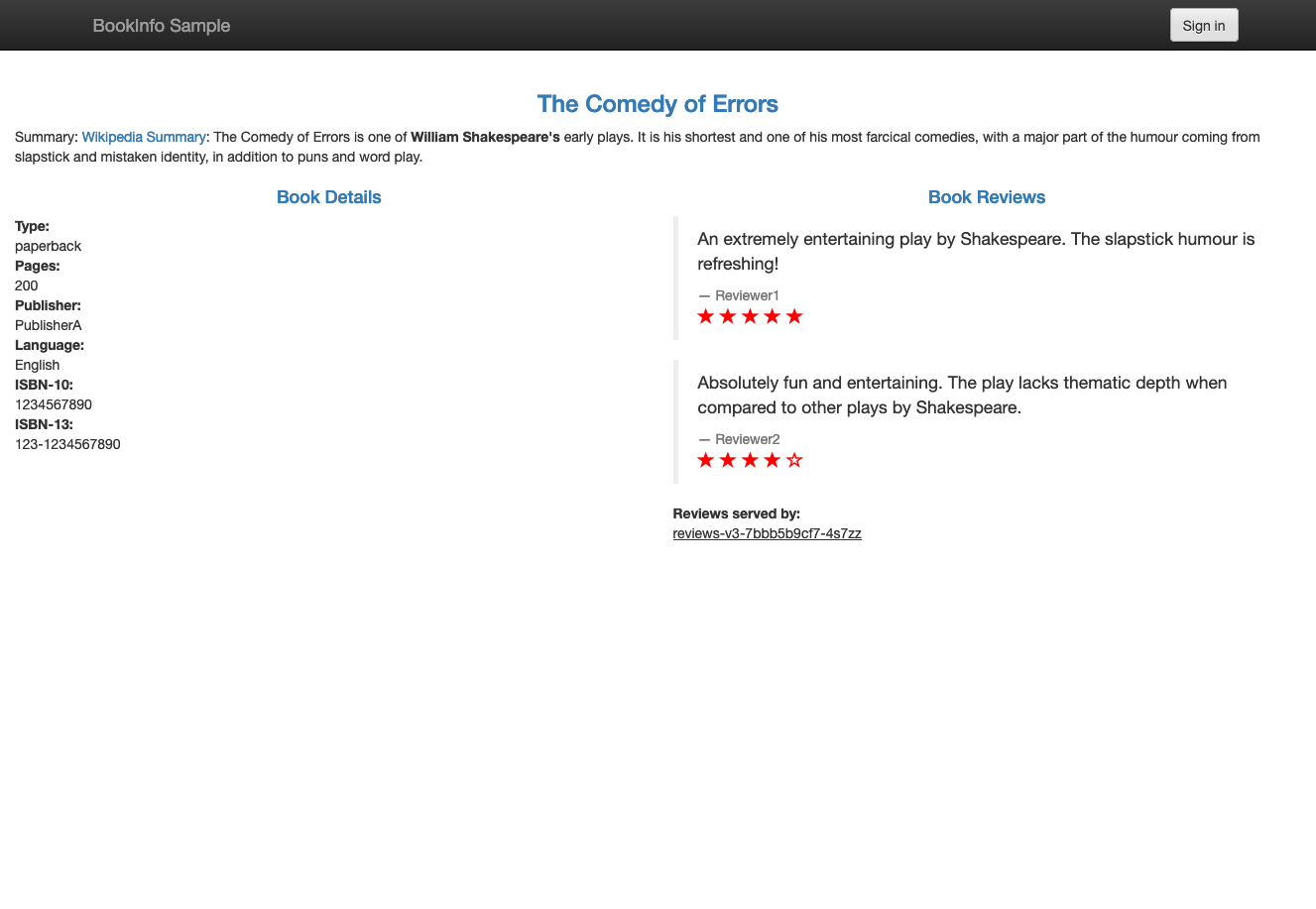The width and height of the screenshot is (1316, 909).
Task: Click the 'PublisherA' value
Action: pos(49,325)
